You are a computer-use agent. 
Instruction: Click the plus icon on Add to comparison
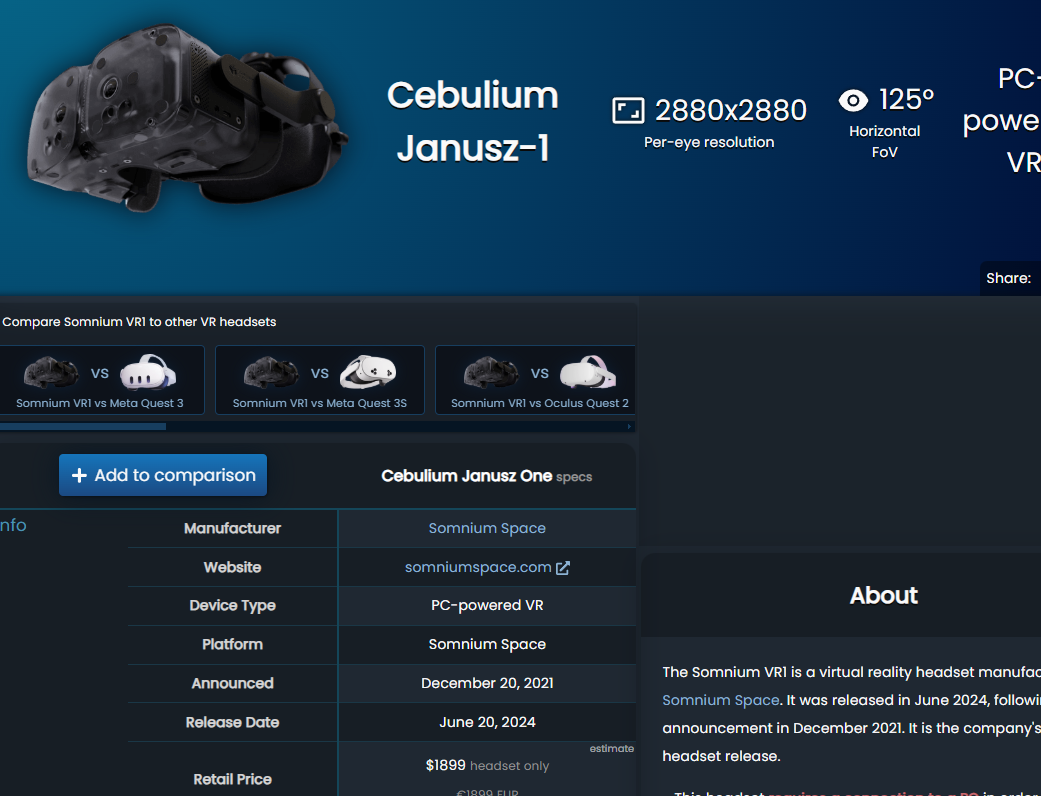point(80,476)
